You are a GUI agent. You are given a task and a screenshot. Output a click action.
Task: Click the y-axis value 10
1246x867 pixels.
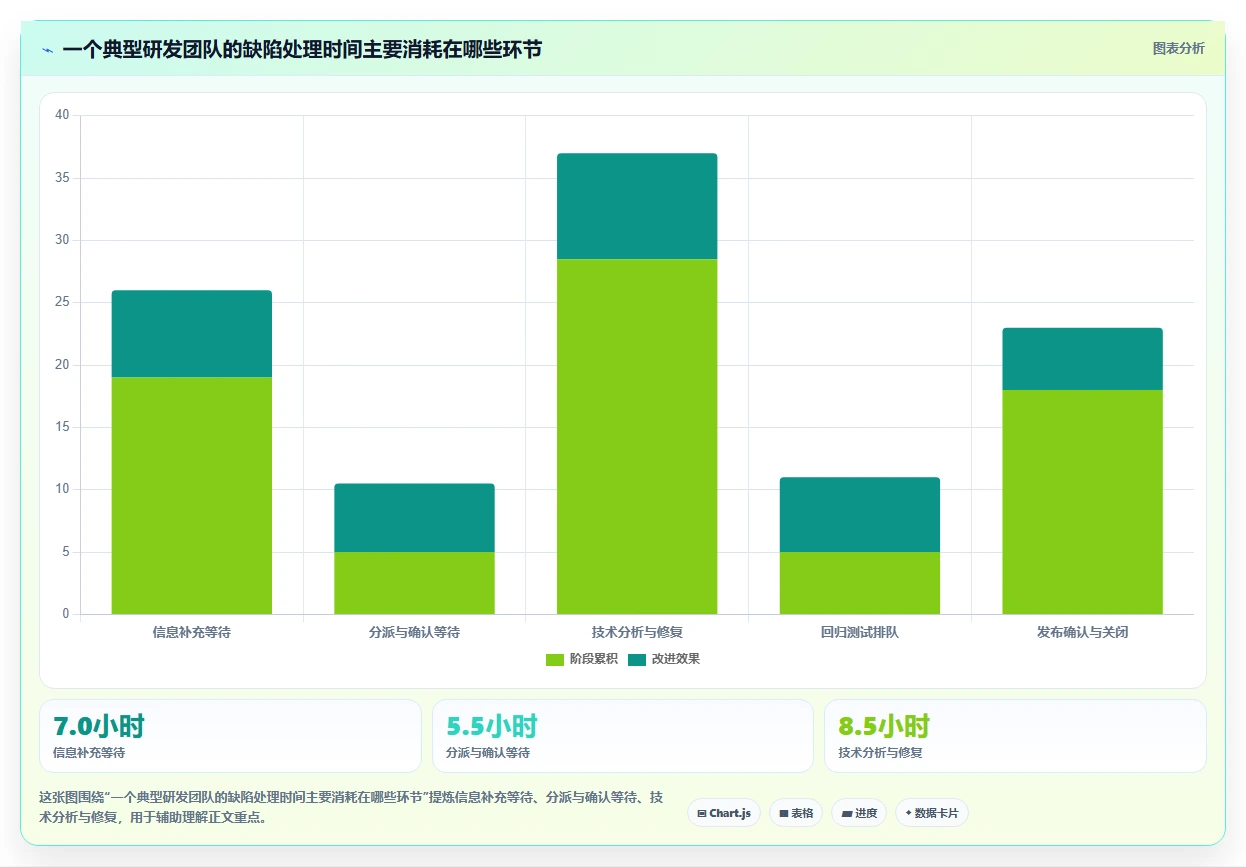pos(62,489)
